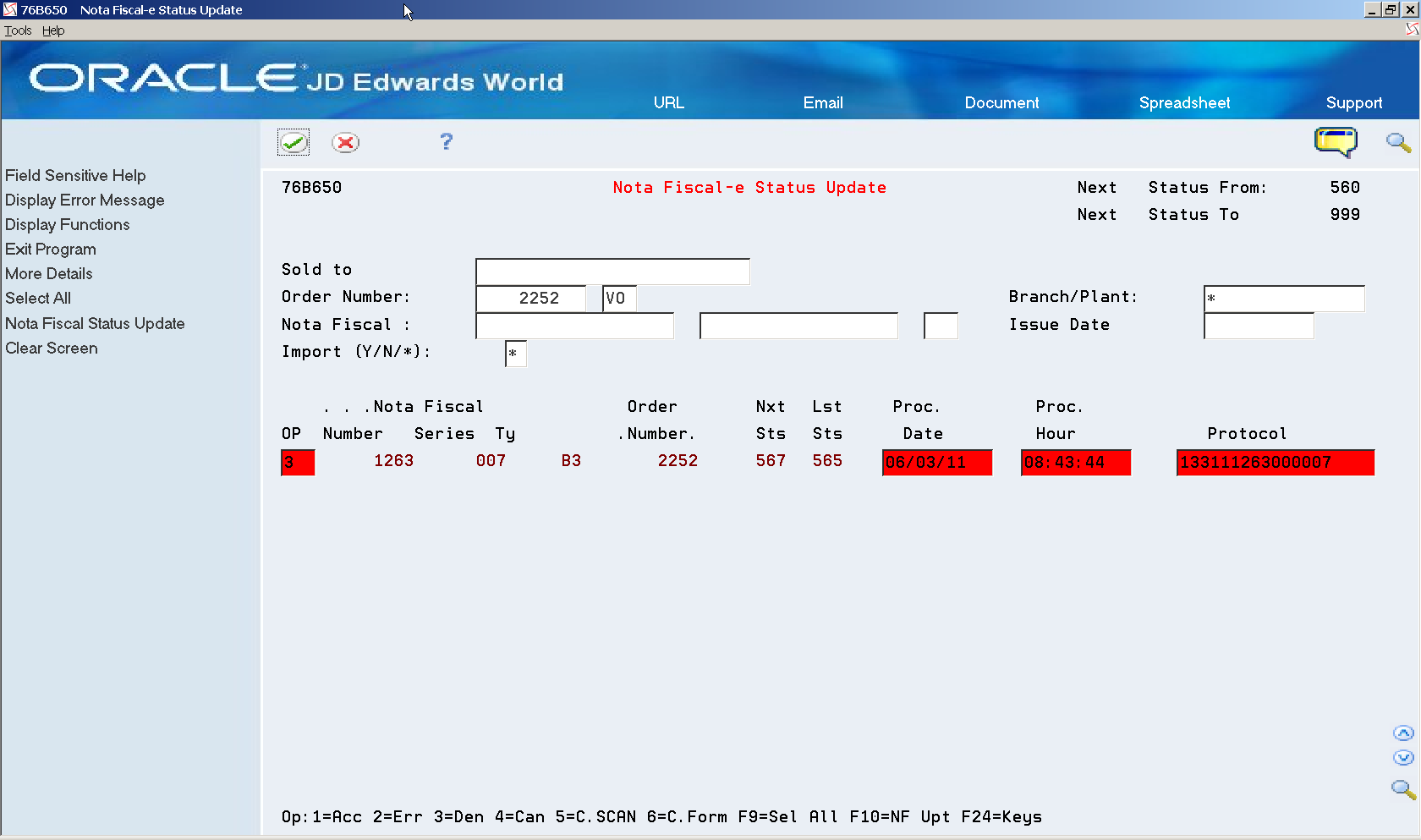Click More Details link

point(49,273)
